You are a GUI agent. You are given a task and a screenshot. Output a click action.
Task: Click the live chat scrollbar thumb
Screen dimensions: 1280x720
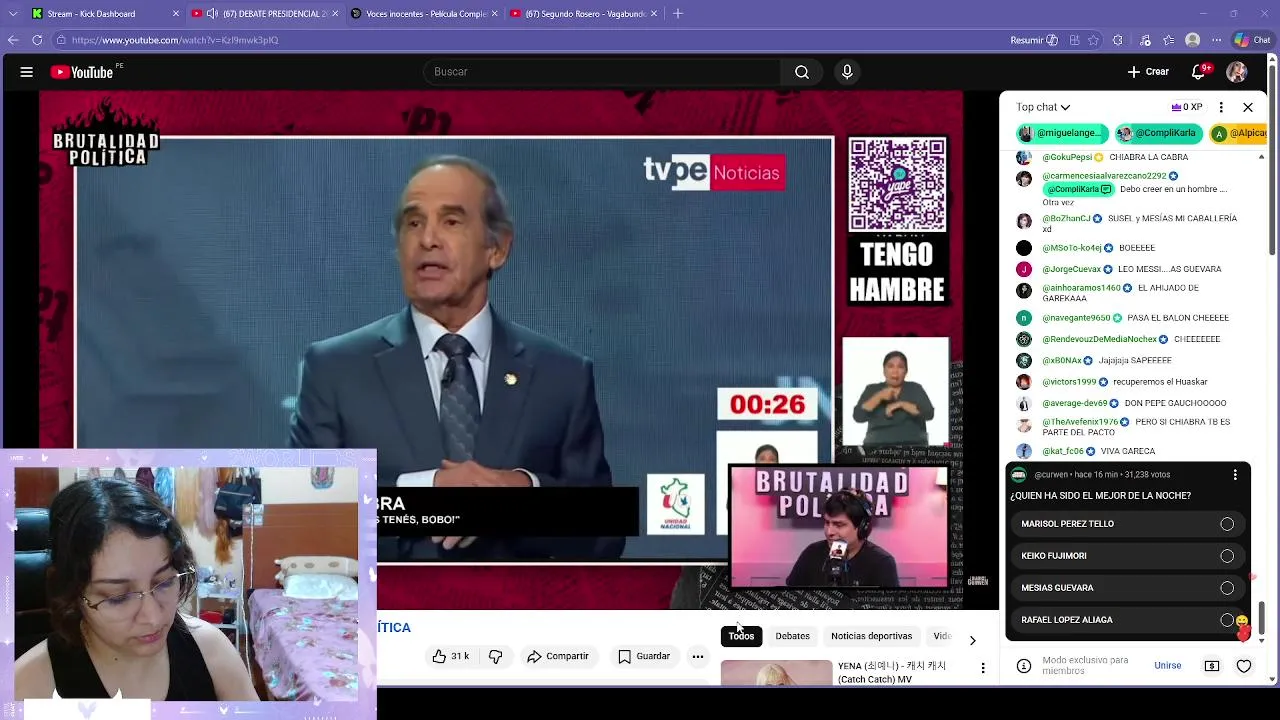[x=1262, y=619]
